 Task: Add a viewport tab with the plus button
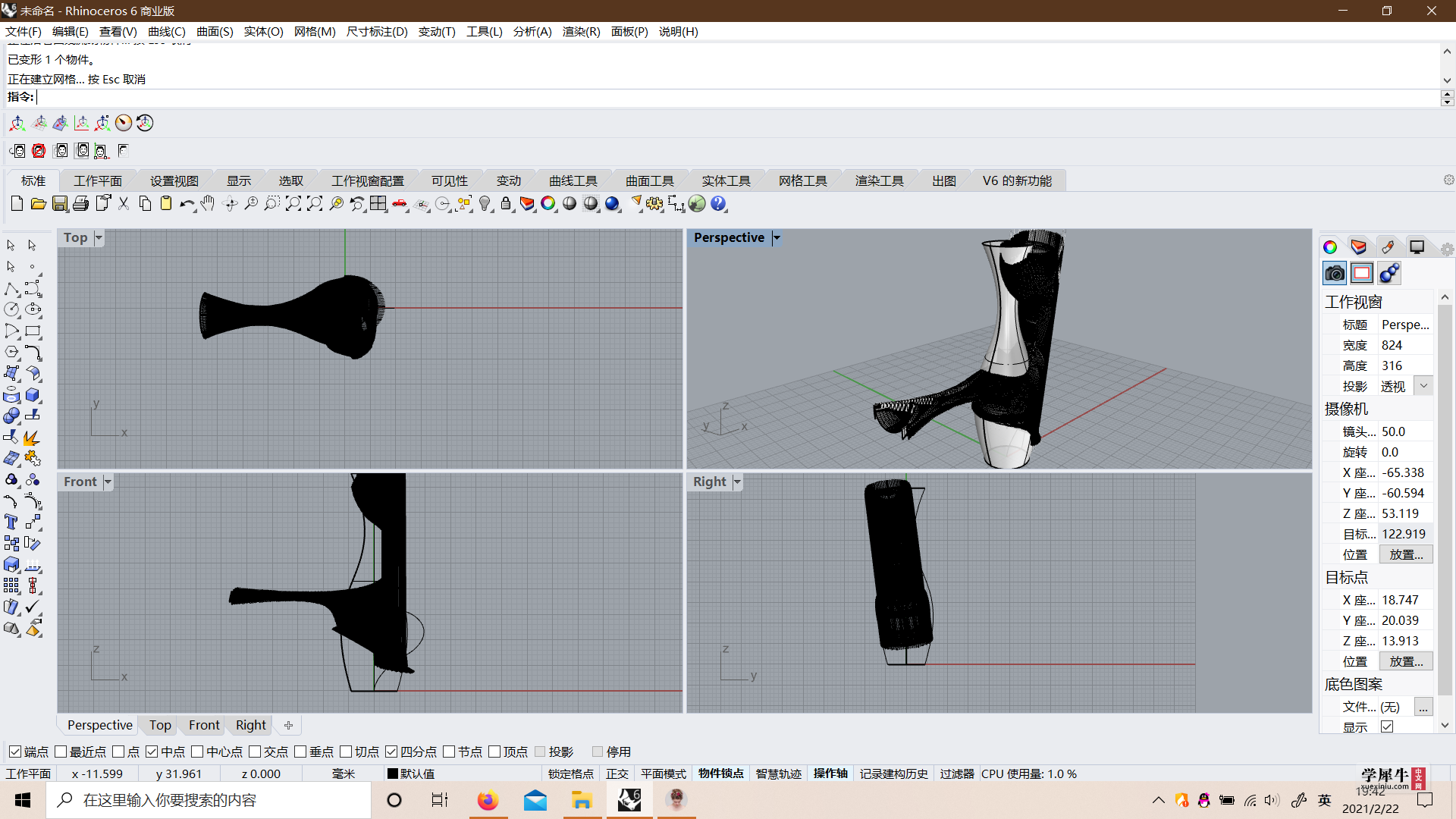[x=288, y=725]
